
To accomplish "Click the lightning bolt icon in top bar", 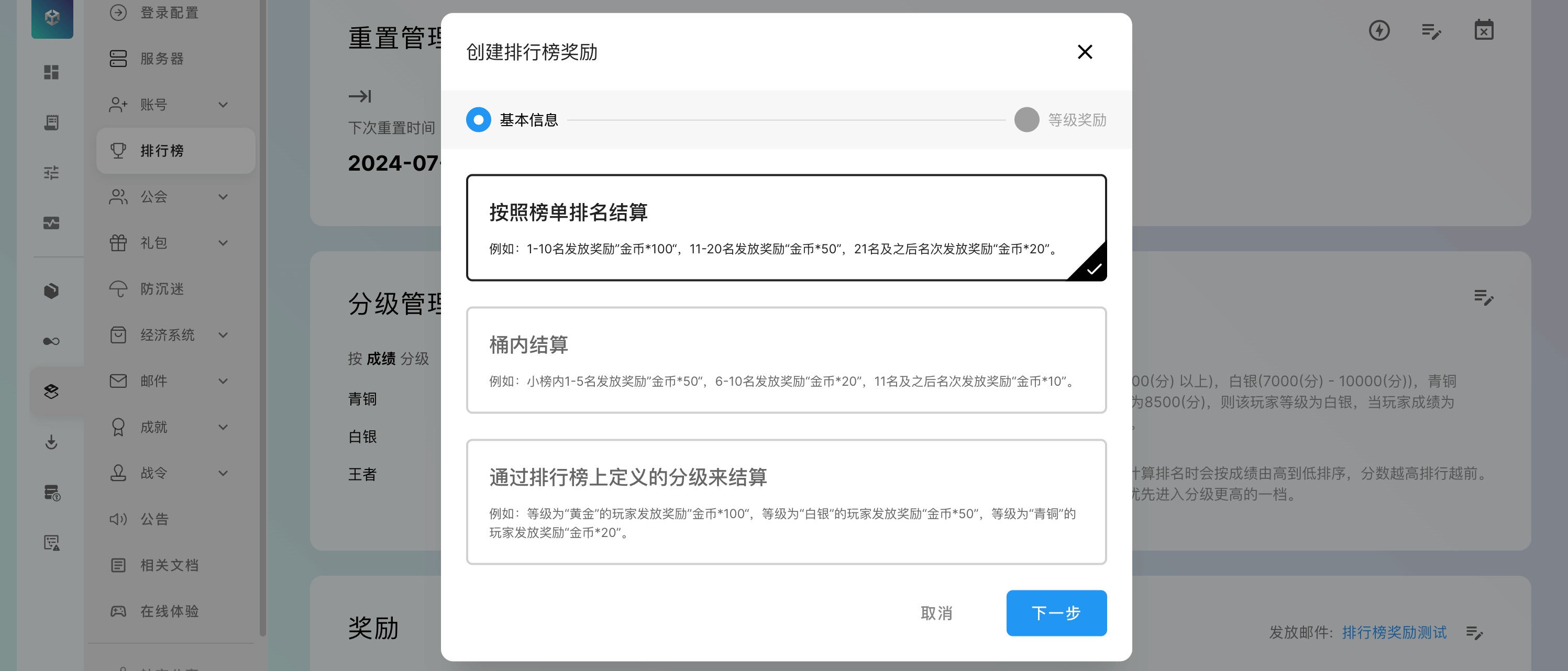I will [1379, 30].
